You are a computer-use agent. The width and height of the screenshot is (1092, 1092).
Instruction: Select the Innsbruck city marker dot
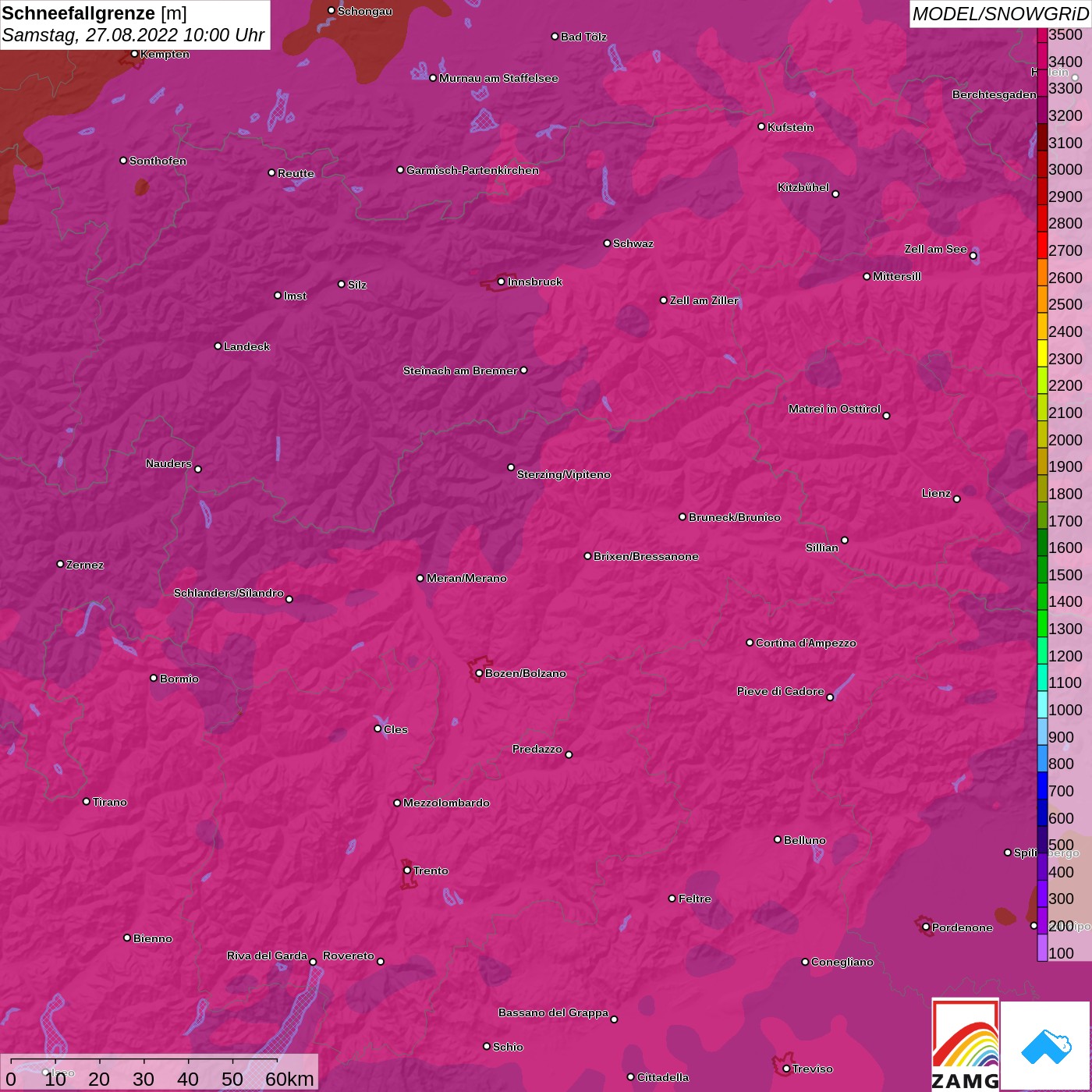pos(502,282)
